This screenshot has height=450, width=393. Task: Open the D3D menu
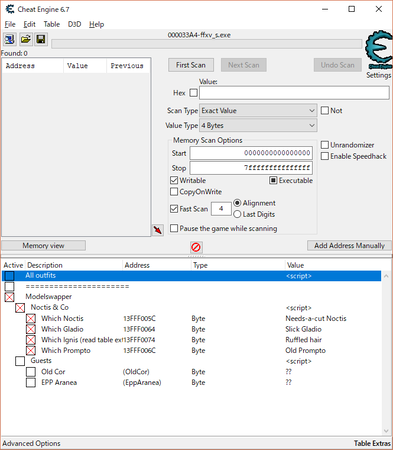point(74,24)
